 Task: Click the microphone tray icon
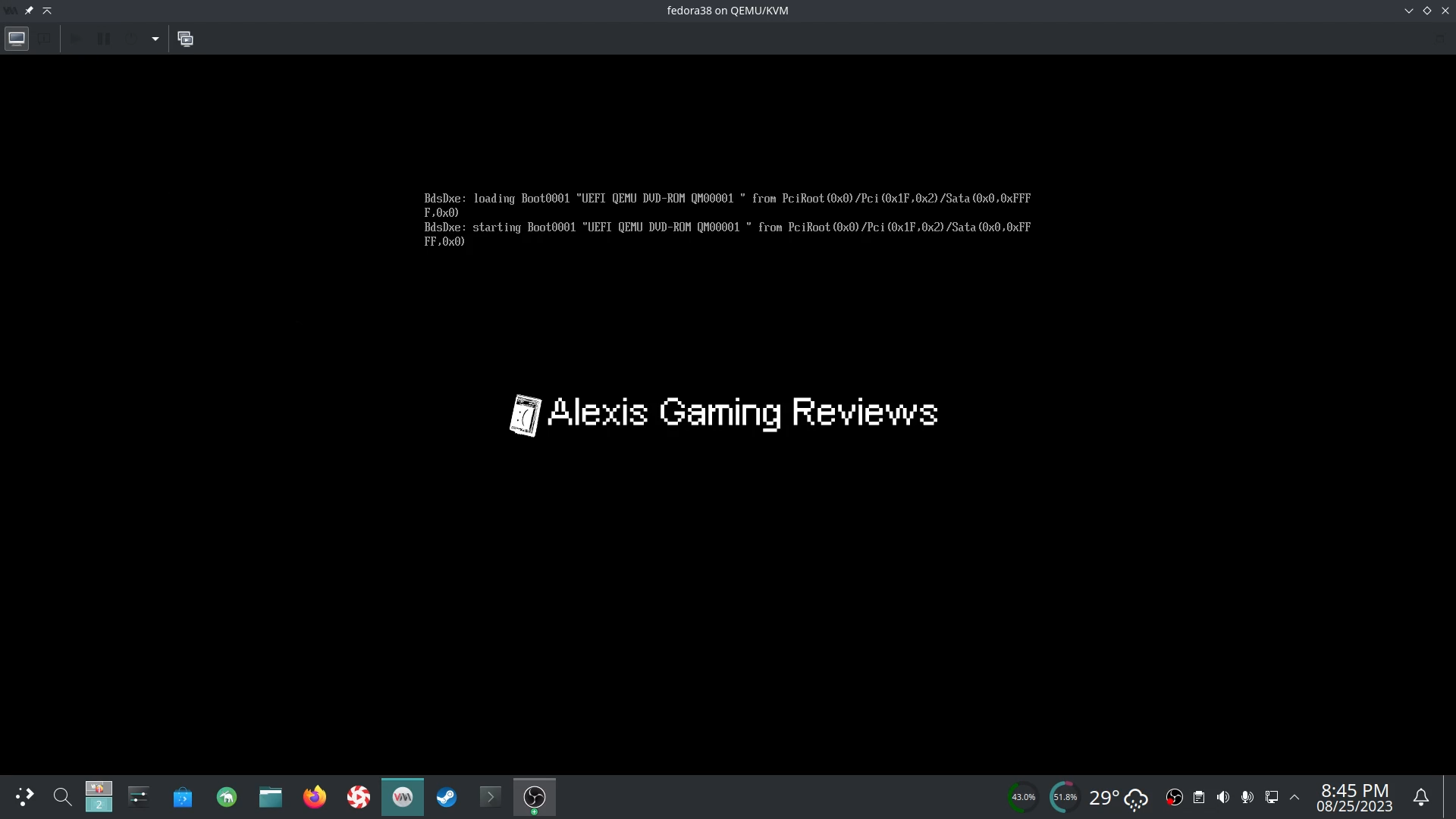(x=1247, y=797)
